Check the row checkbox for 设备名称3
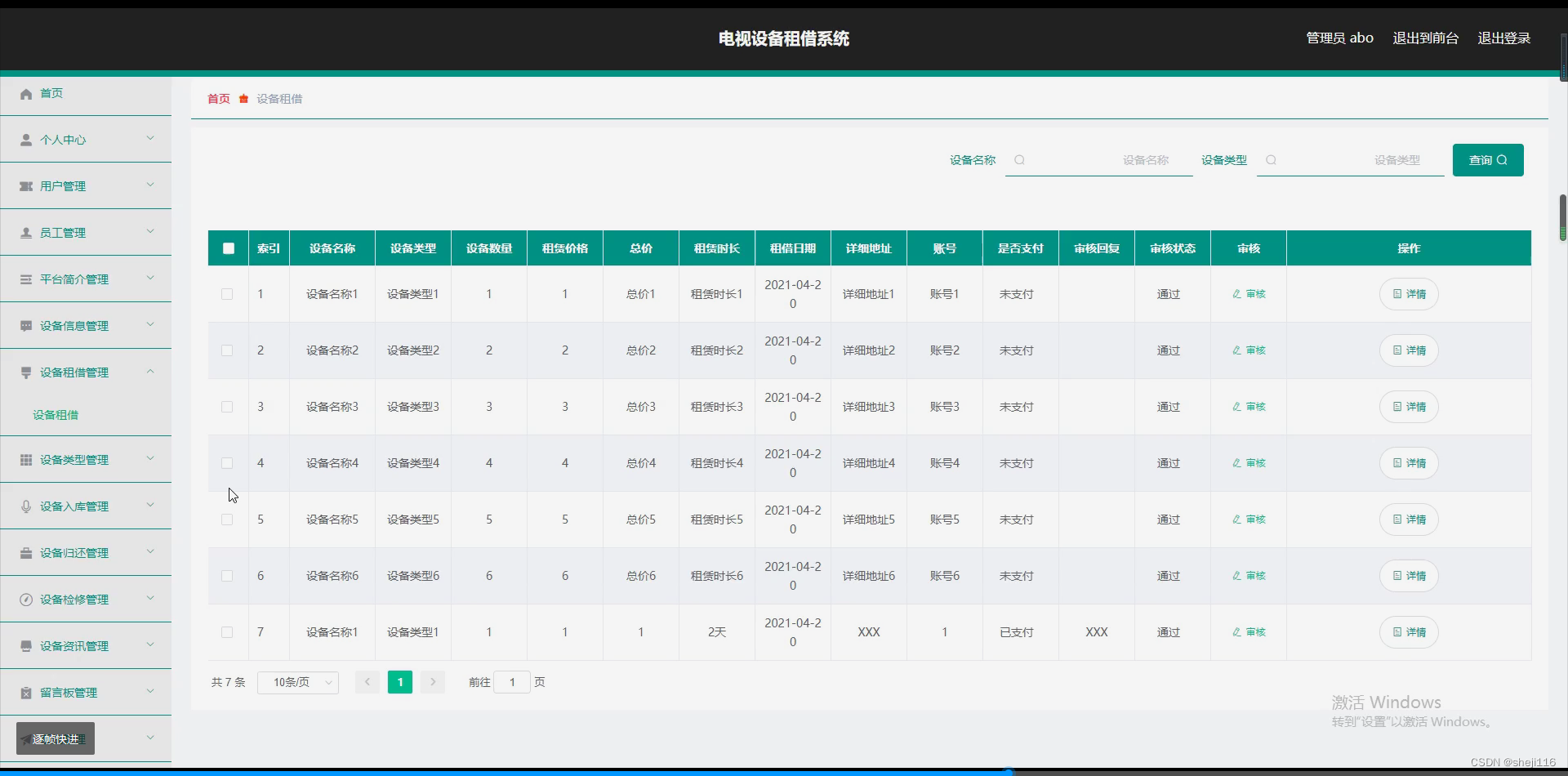This screenshot has width=1568, height=776. 226,406
